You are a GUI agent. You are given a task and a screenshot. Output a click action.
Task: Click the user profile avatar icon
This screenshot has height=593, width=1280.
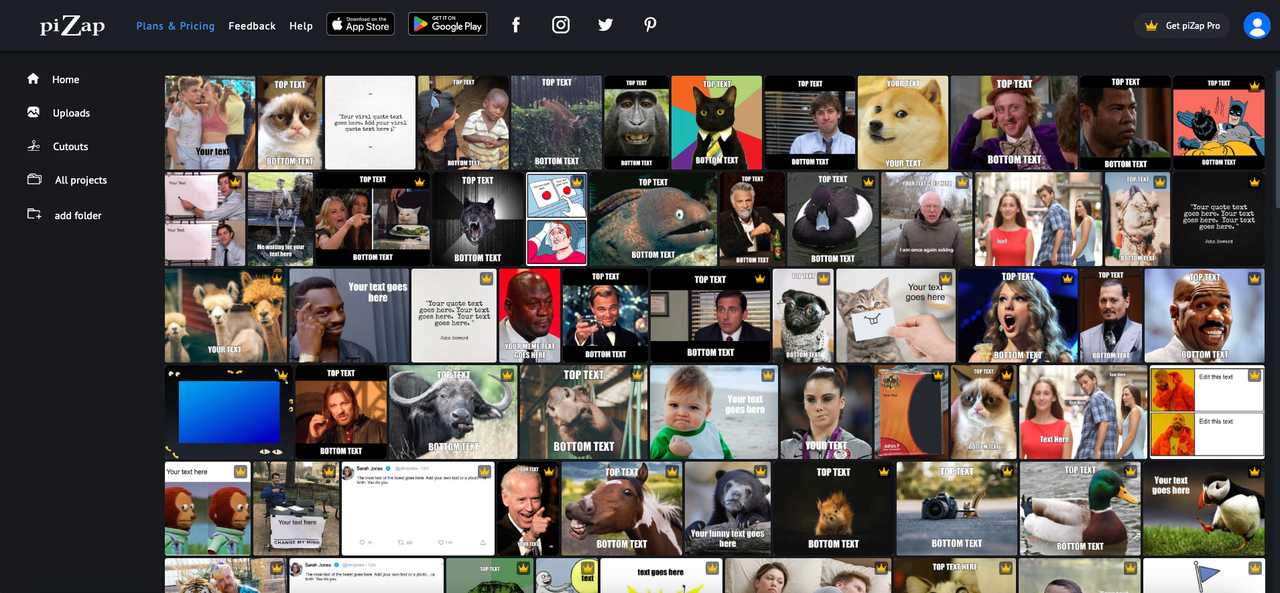[x=1256, y=25]
